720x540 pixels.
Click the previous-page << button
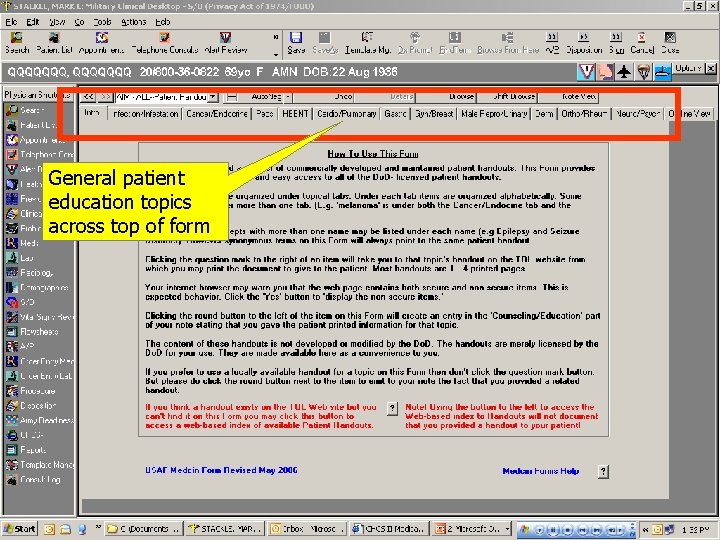pos(88,97)
